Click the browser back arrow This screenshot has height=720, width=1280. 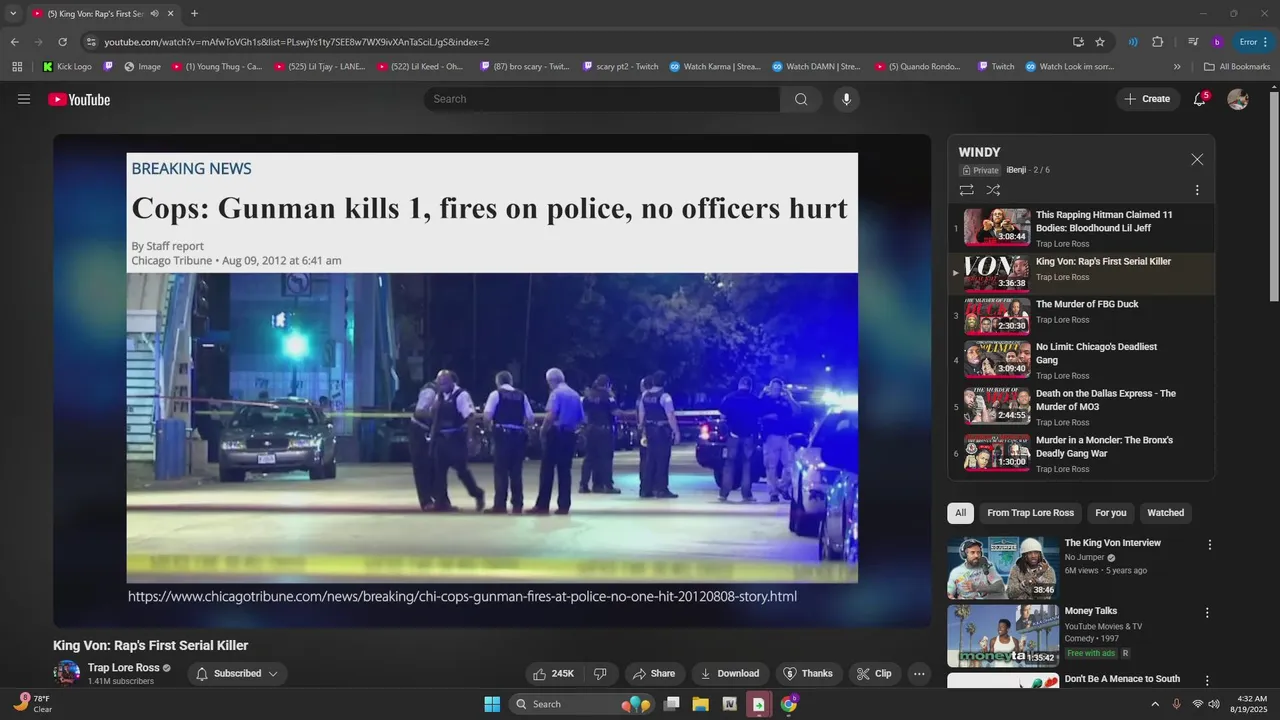(14, 42)
